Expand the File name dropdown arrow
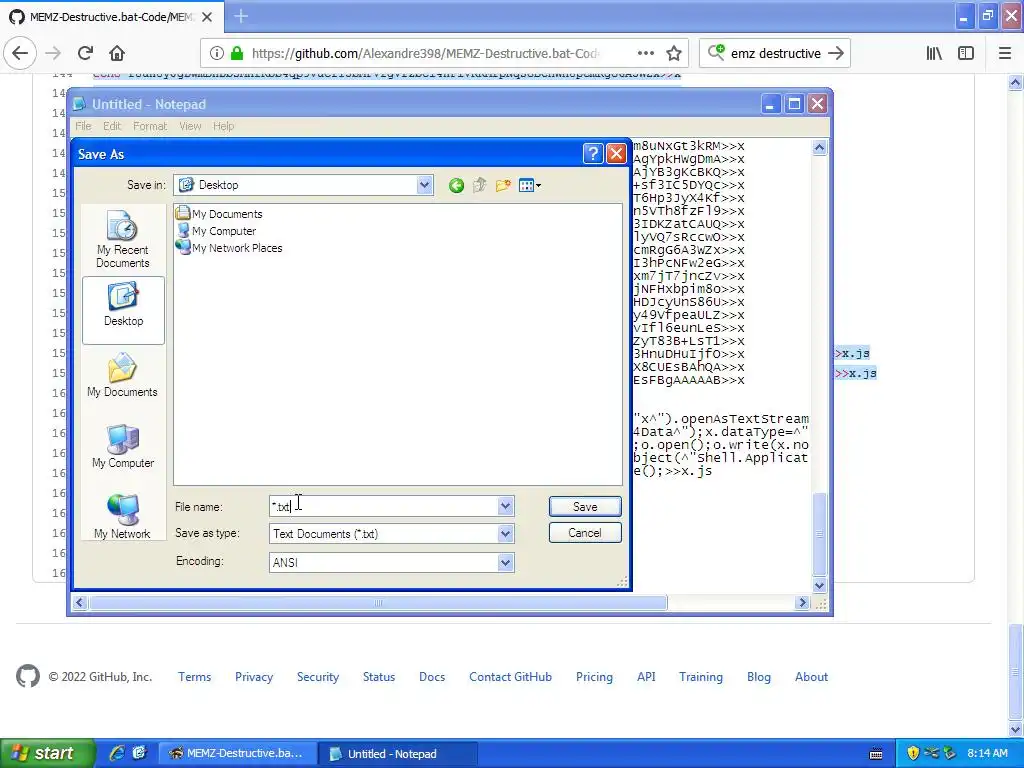 [505, 506]
